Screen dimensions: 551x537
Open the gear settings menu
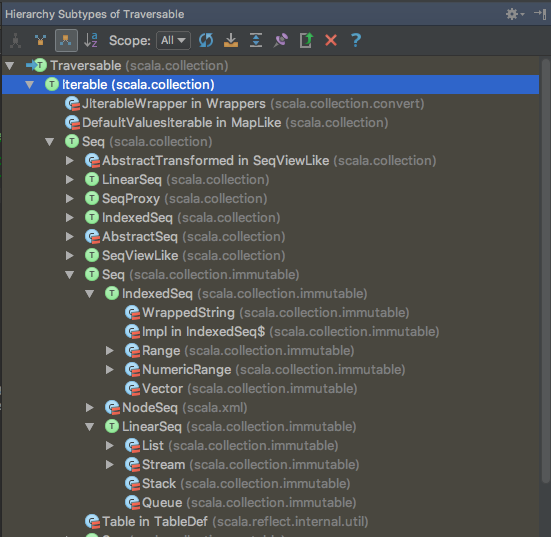[x=515, y=14]
